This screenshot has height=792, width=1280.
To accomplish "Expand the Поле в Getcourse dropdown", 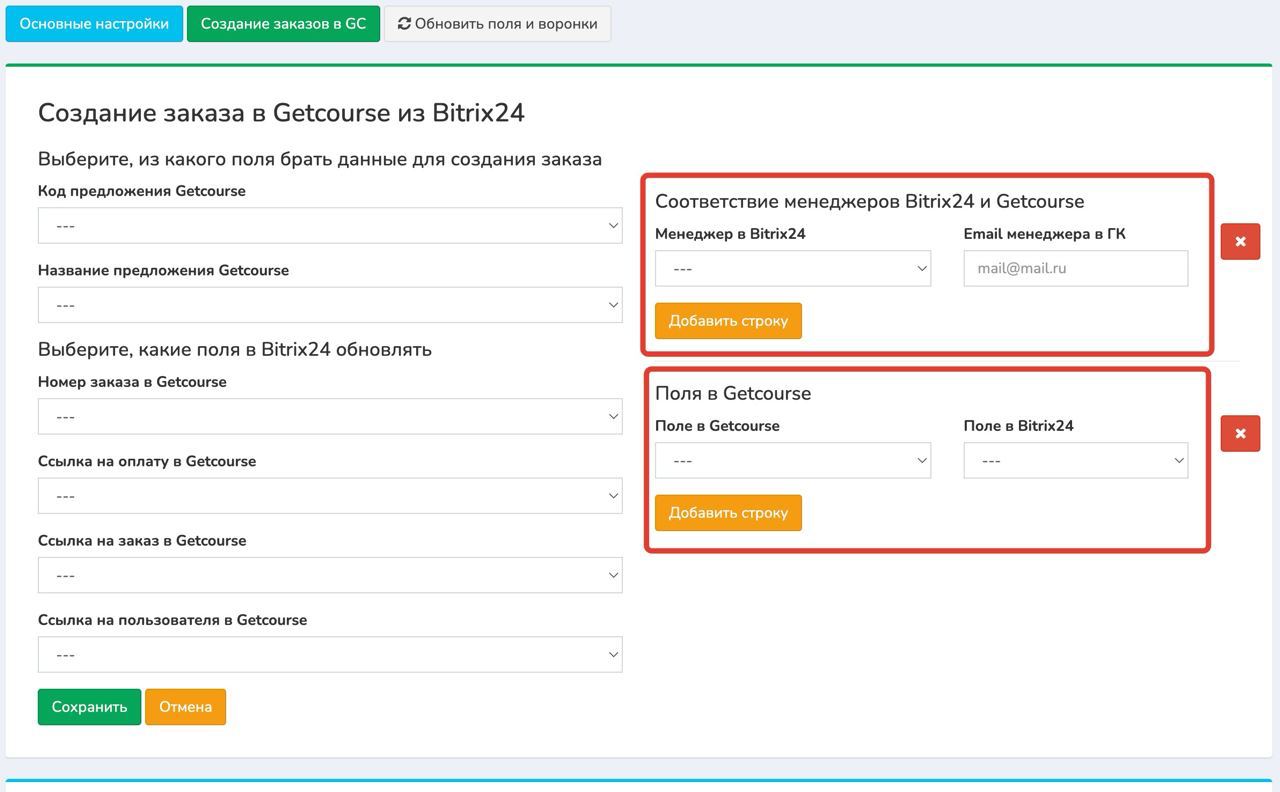I will coord(792,461).
